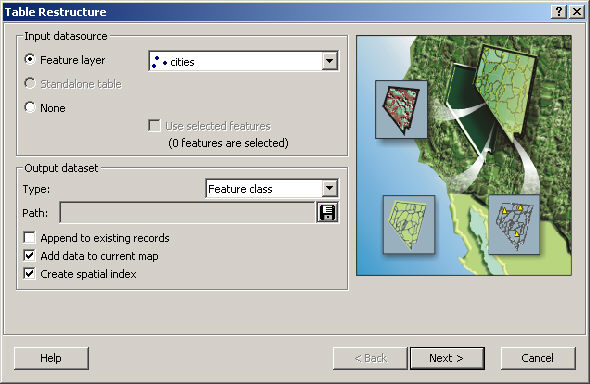Click the cities point layer icon
590x384 pixels.
point(159,62)
